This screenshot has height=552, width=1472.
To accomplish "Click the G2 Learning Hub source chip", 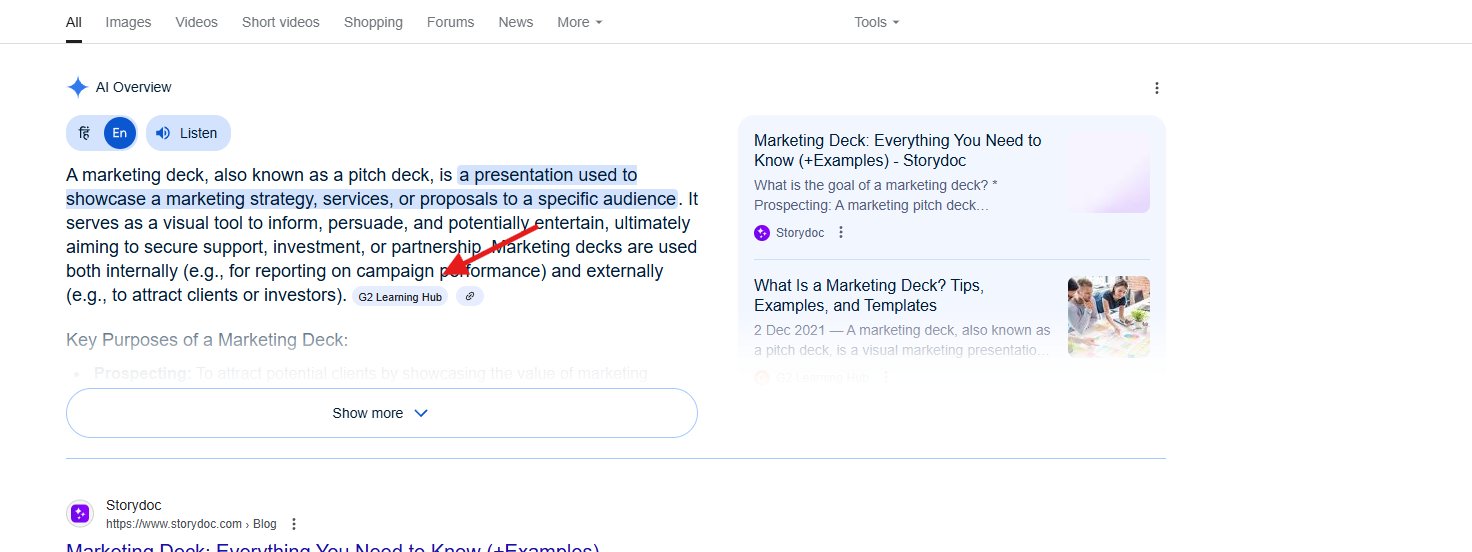I will tap(400, 296).
